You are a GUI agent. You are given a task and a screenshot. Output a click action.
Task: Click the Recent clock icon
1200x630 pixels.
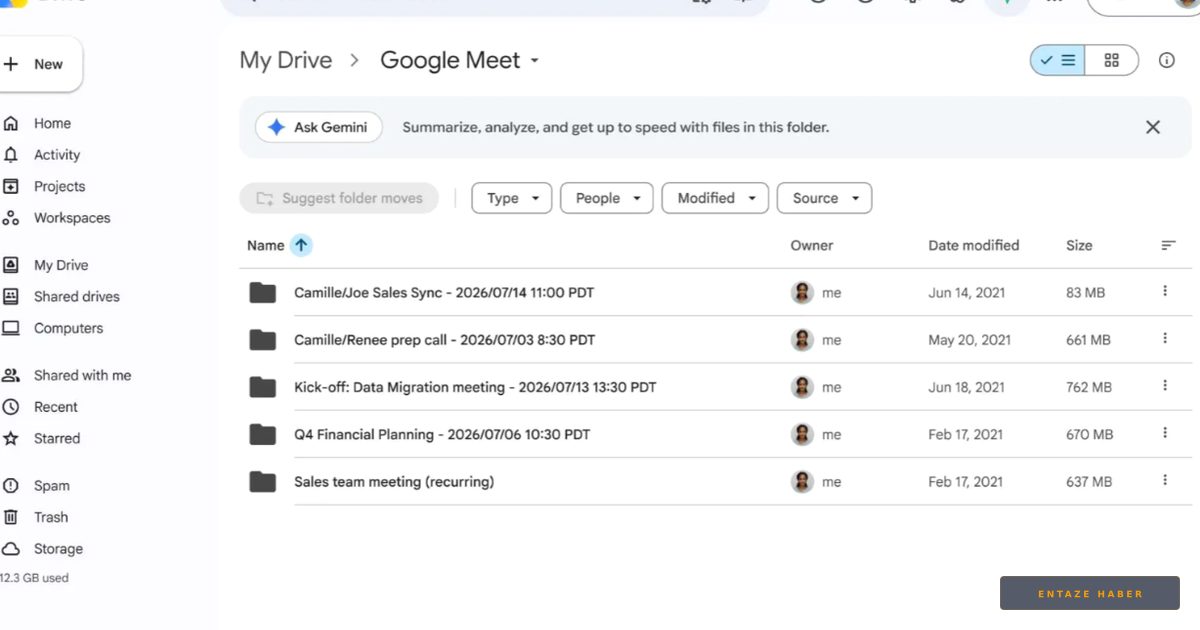[x=11, y=407]
